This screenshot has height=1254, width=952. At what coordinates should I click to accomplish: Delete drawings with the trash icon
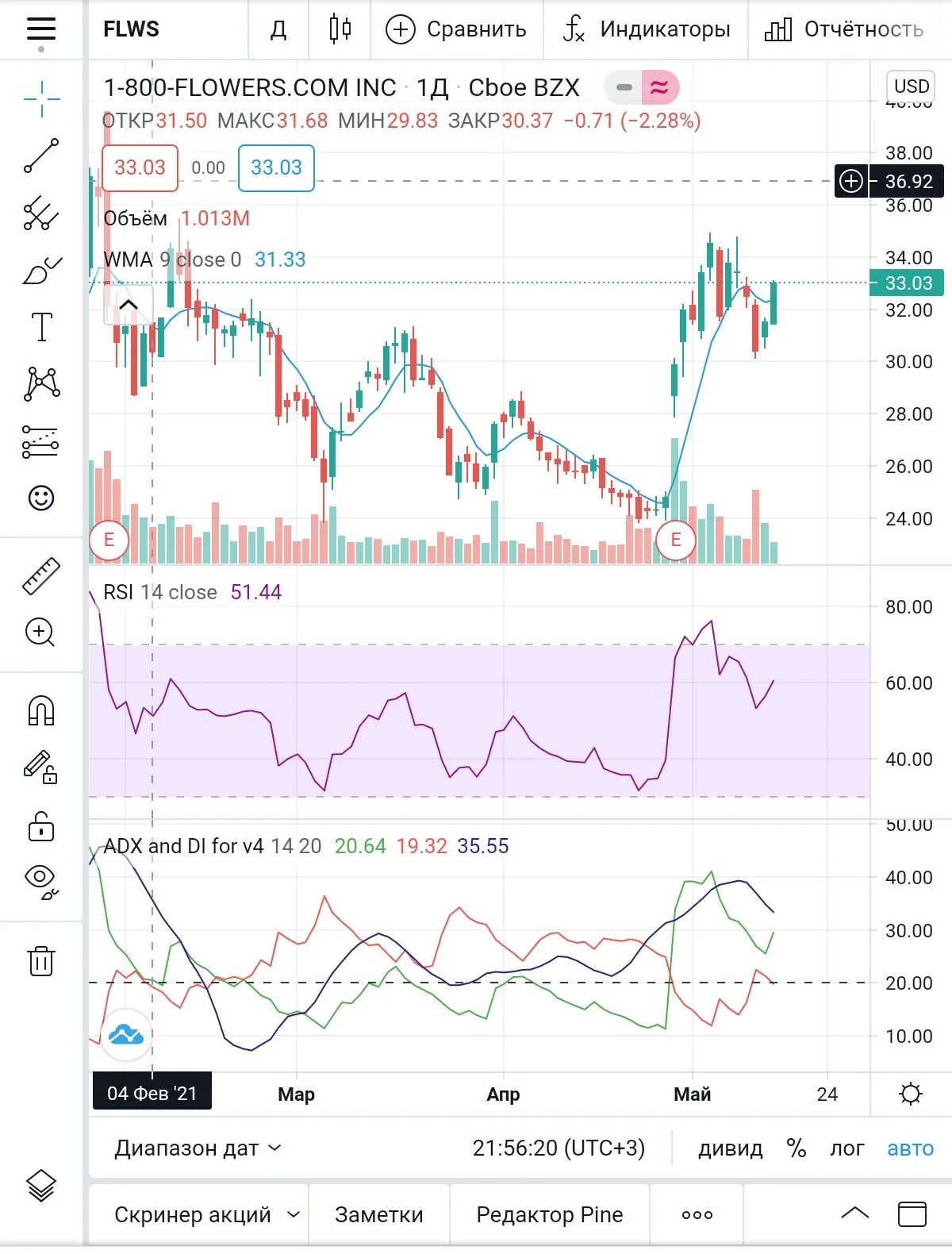point(41,960)
